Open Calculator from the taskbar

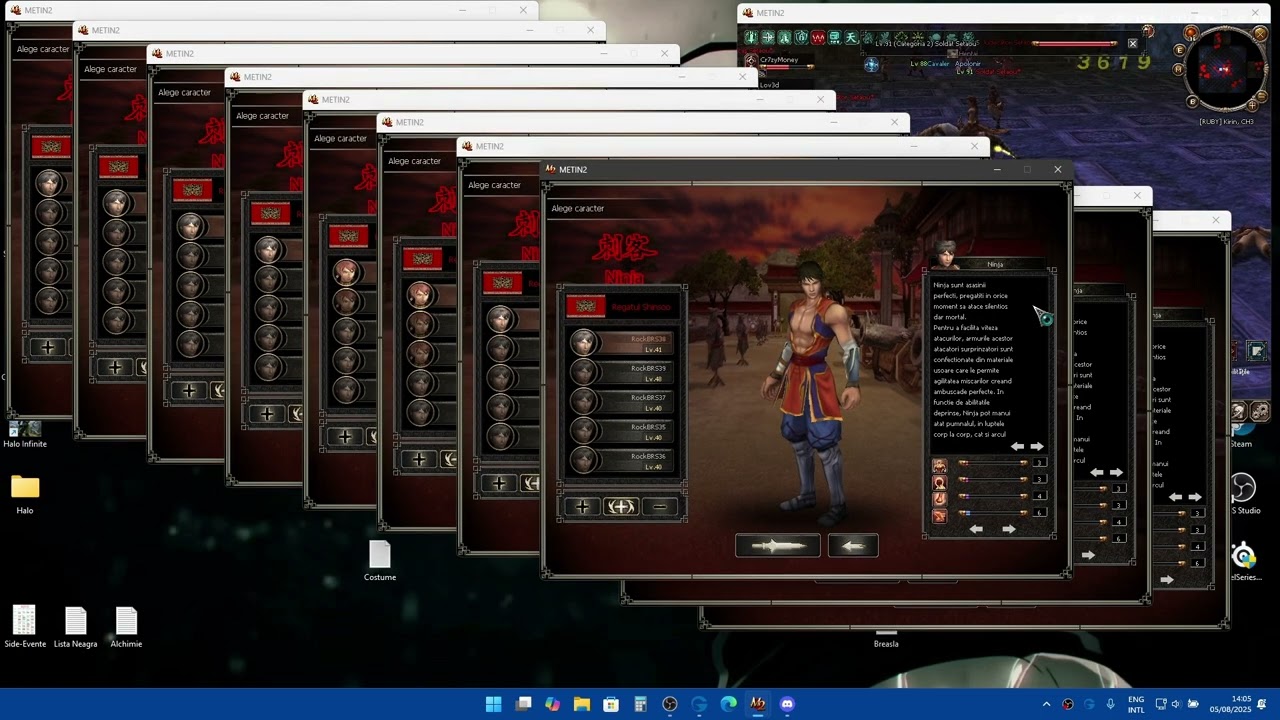[640, 704]
